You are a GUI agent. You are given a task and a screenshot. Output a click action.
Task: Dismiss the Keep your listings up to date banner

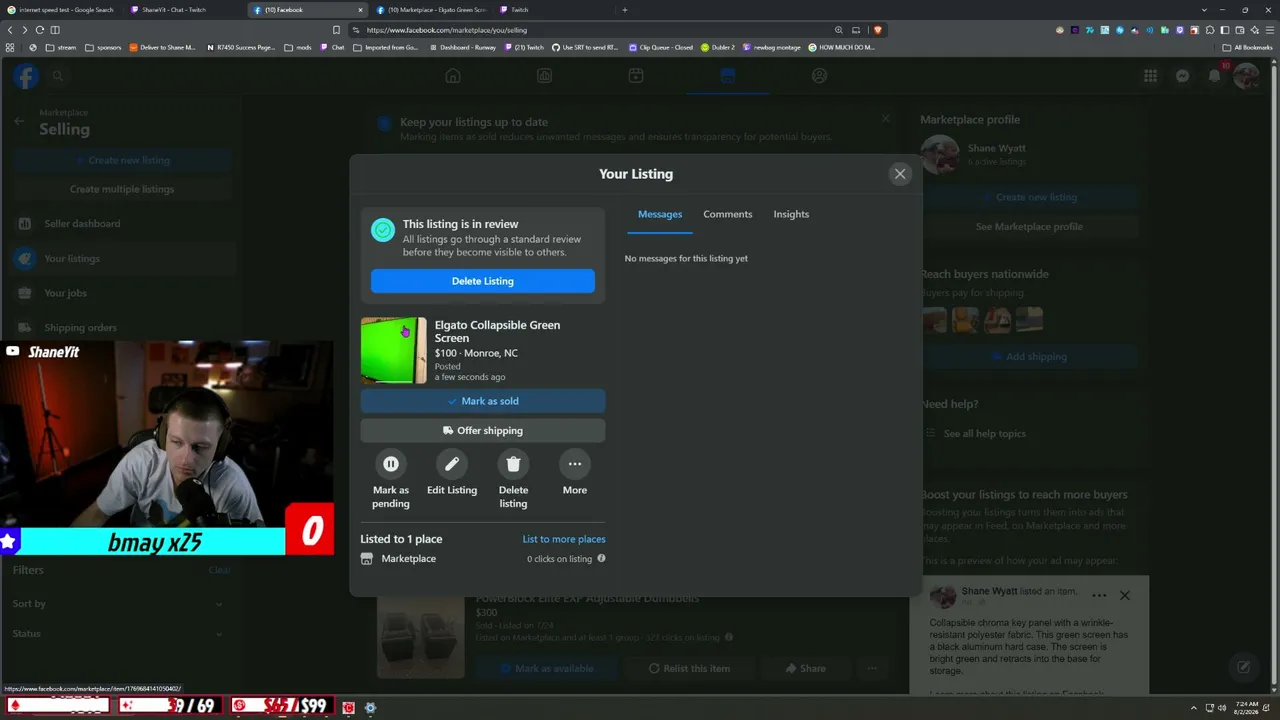pyautogui.click(x=885, y=119)
